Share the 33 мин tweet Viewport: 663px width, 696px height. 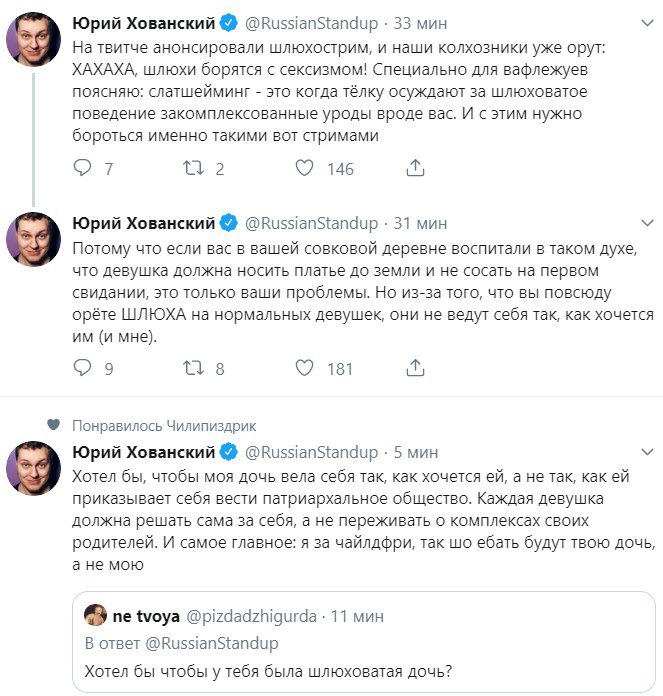[x=415, y=168]
